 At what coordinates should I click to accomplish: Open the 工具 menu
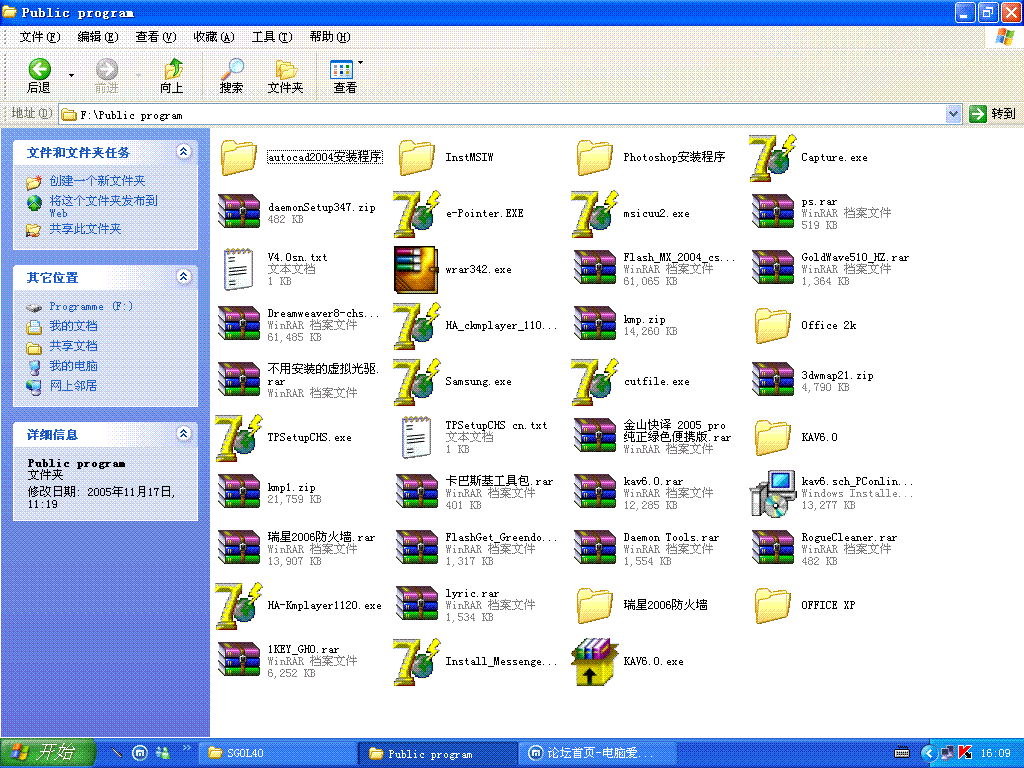pyautogui.click(x=272, y=37)
